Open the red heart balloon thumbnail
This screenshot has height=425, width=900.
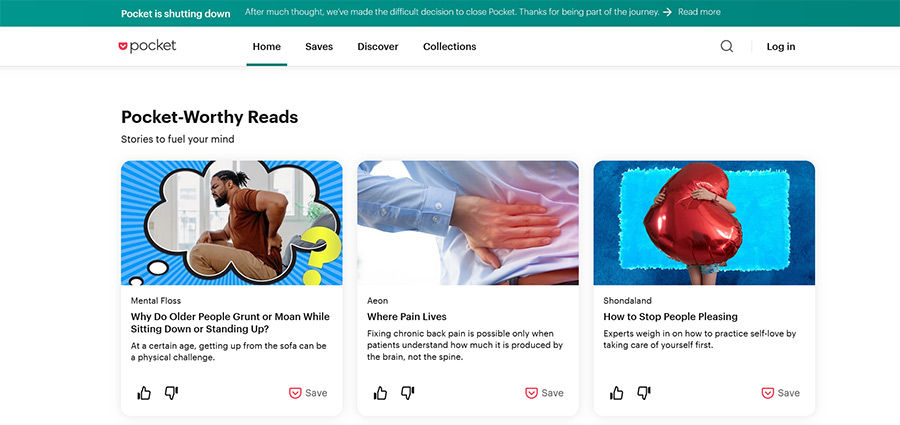coord(704,223)
